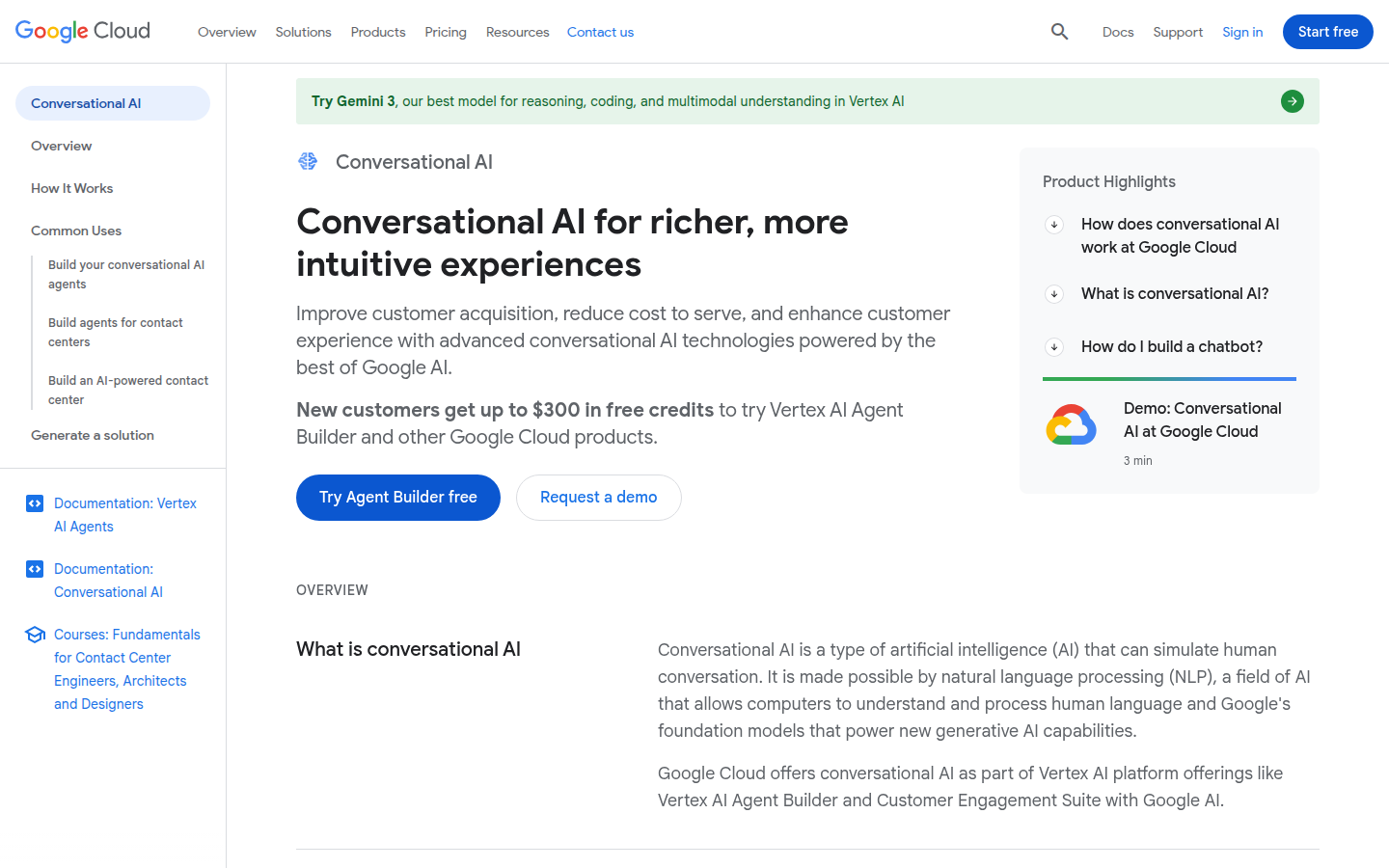Expand 'What is conversational AI?' highlight arrow
1389x868 pixels.
point(1054,294)
